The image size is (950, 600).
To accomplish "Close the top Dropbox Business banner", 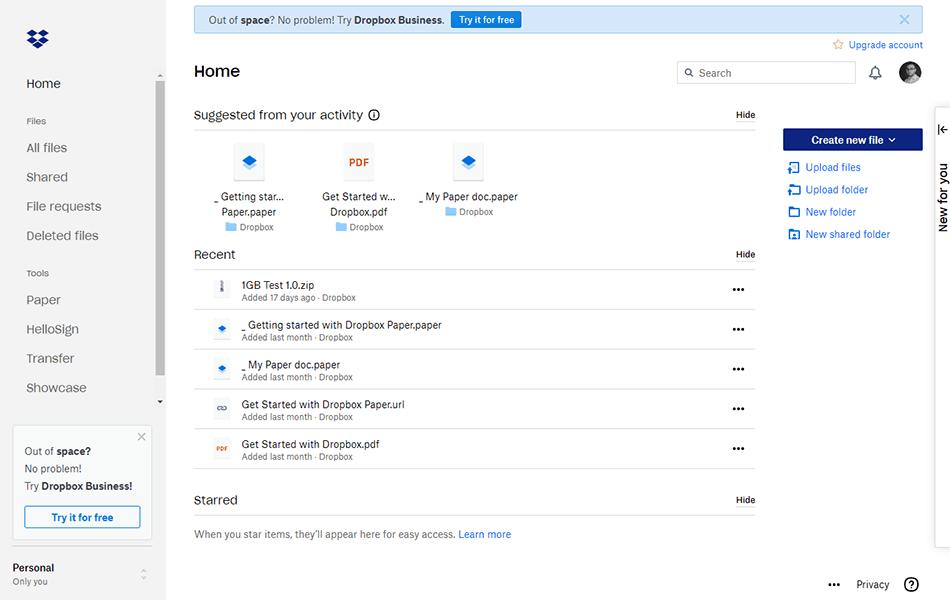I will (904, 20).
